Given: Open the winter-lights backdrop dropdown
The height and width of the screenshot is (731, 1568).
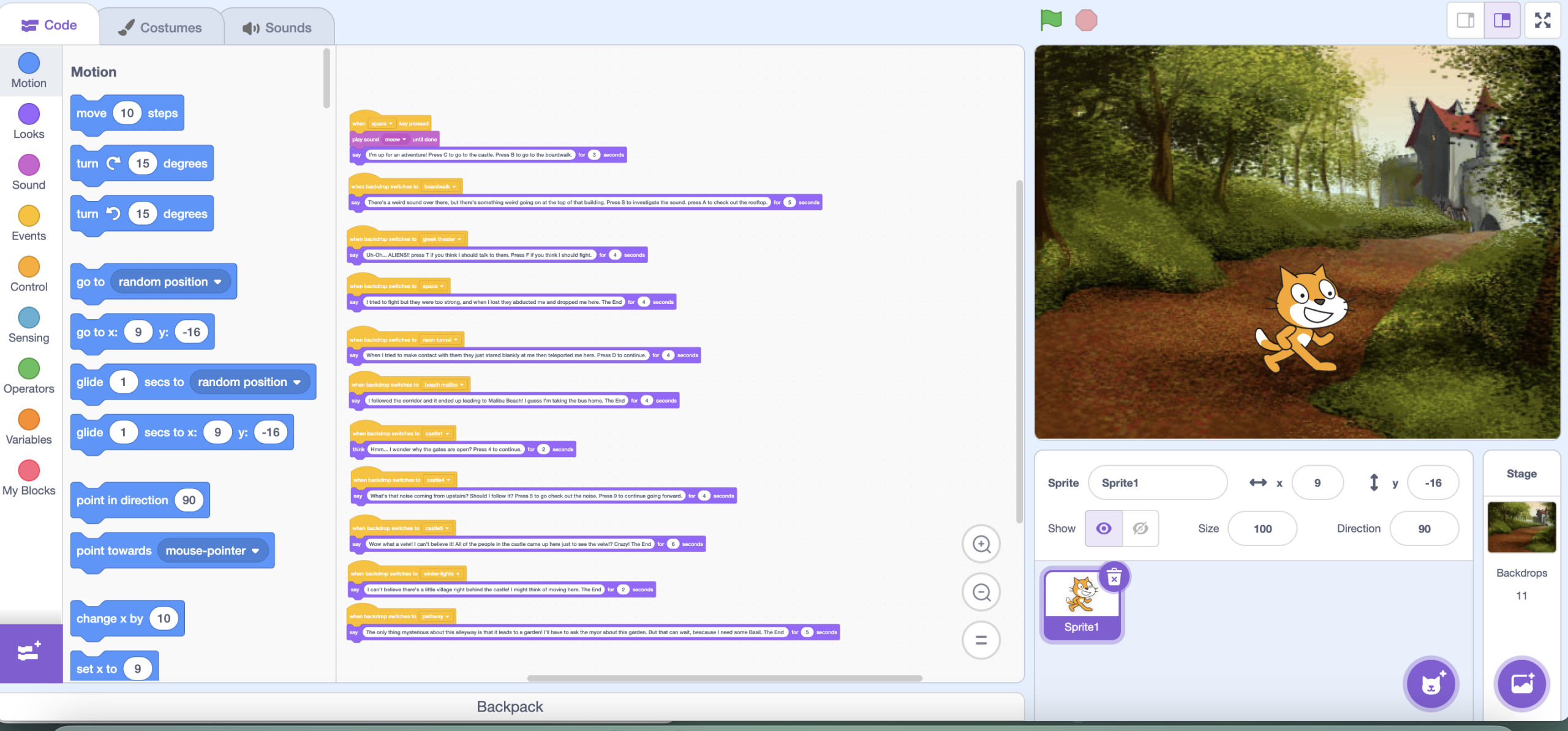Looking at the screenshot, I should tap(442, 574).
